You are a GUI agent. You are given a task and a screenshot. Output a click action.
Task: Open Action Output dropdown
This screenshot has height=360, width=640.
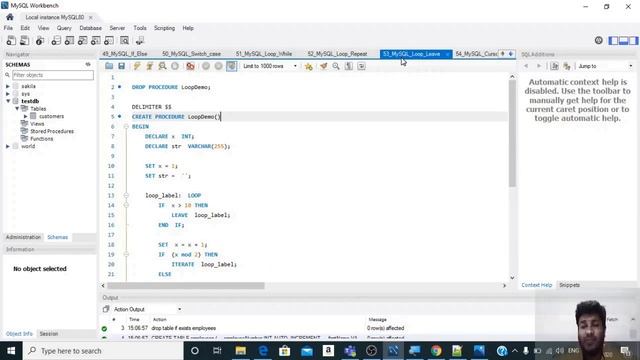[147, 309]
